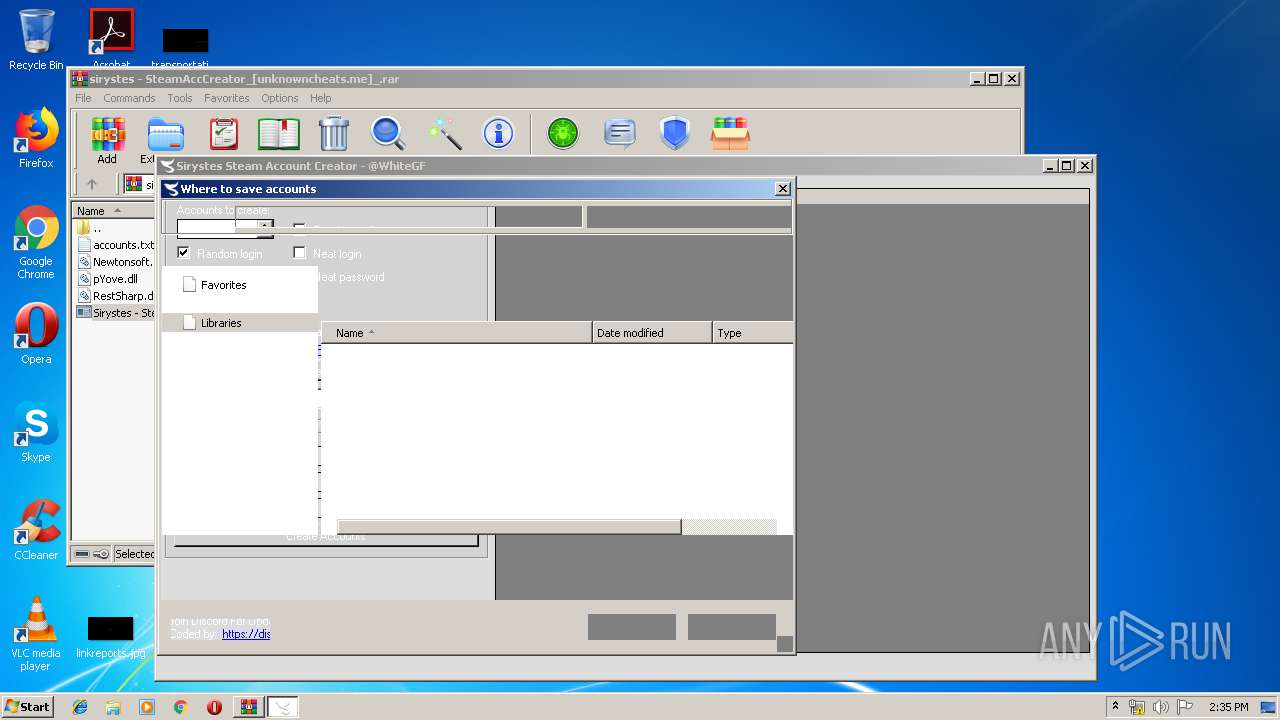Screen dimensions: 1280x720
Task: Open the Discord https link
Action: (246, 634)
